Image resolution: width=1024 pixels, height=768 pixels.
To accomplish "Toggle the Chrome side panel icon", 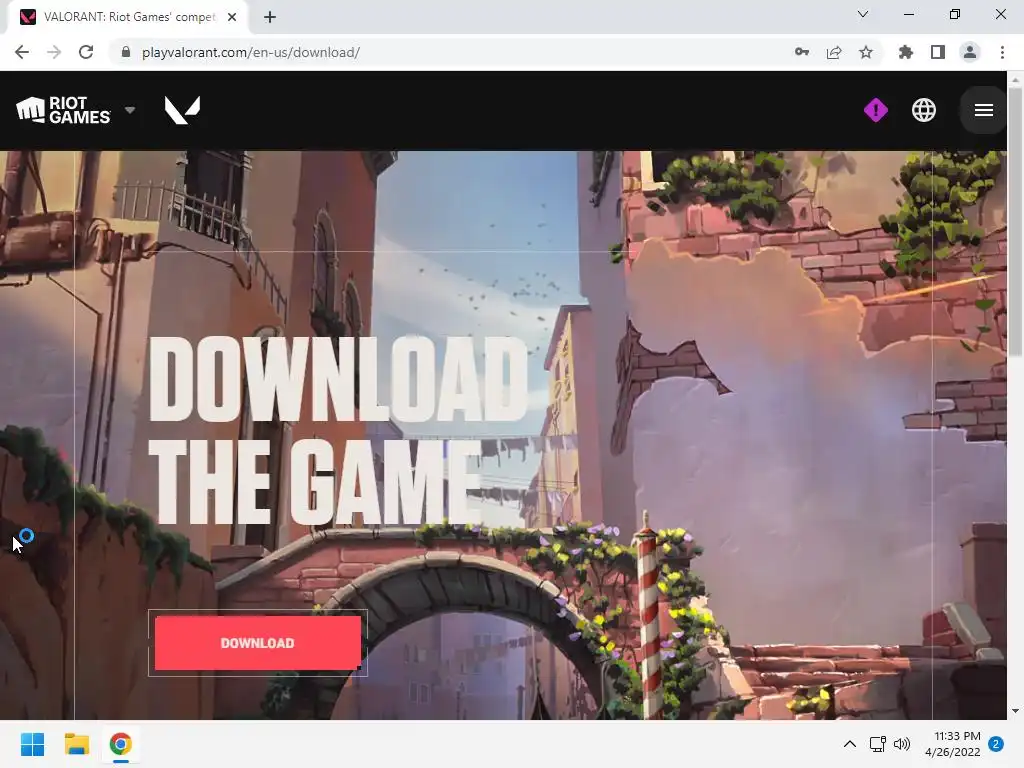I will pos(938,52).
